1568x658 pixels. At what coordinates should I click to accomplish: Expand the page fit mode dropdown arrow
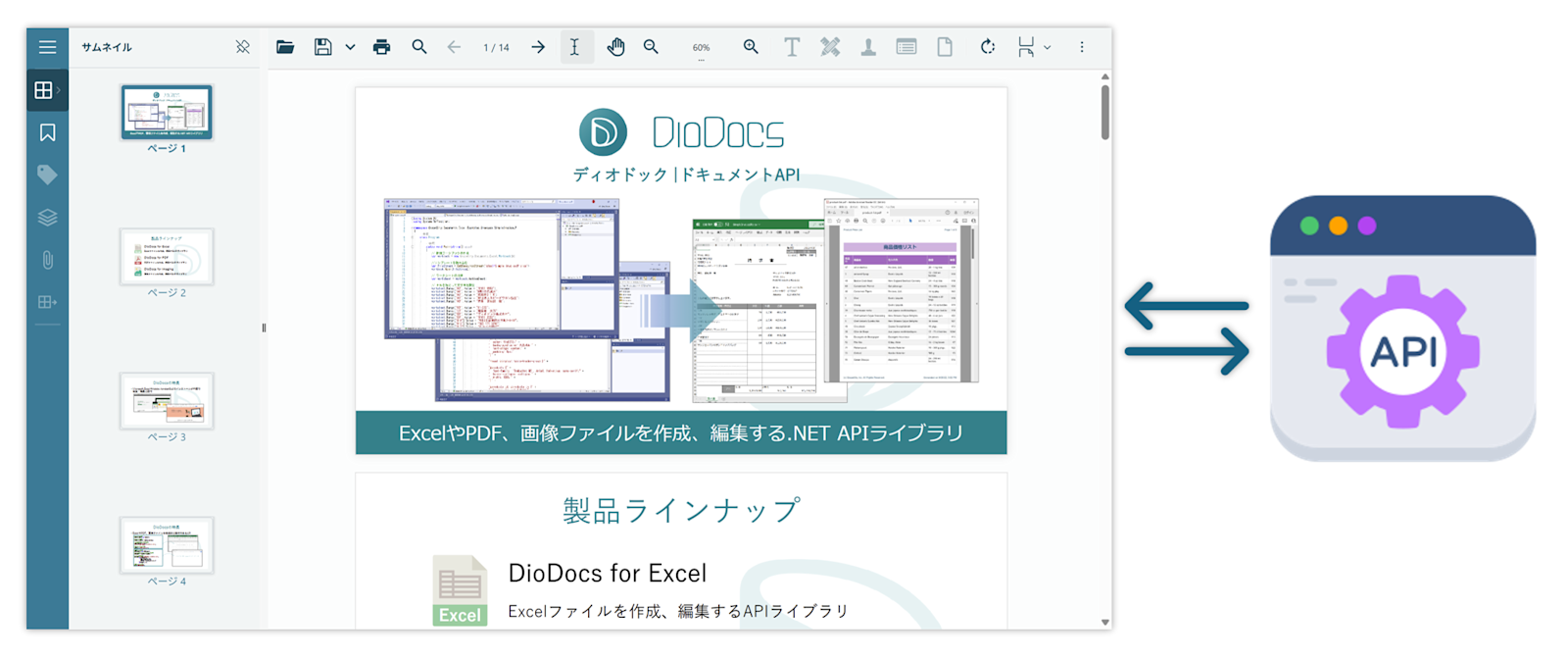pyautogui.click(x=1048, y=47)
